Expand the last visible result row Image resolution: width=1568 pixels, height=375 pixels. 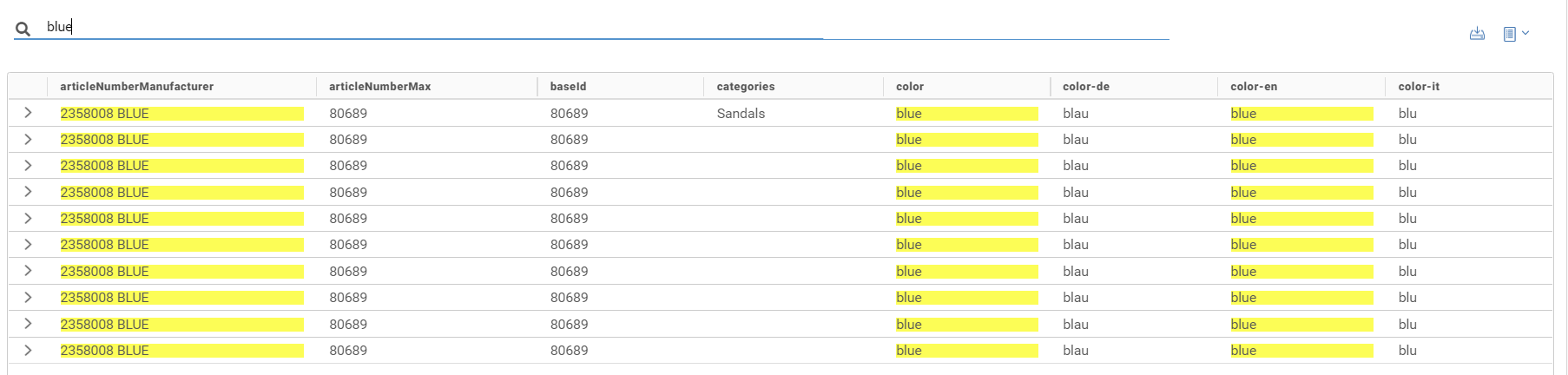click(28, 350)
